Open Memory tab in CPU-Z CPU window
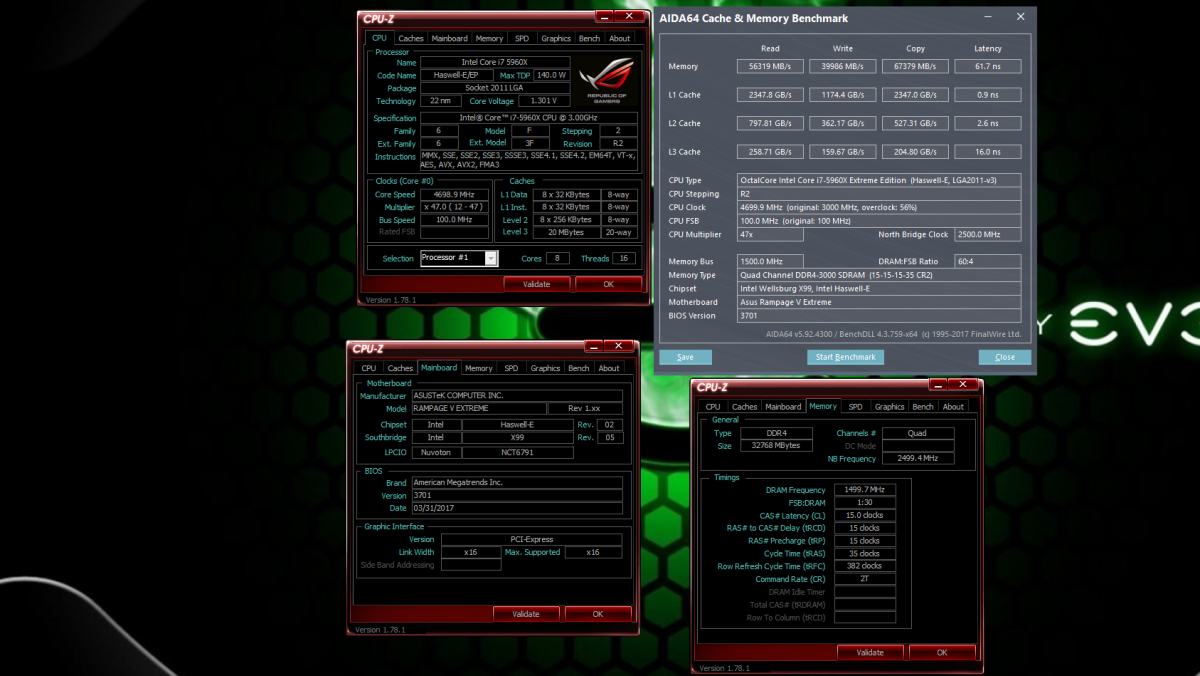Viewport: 1200px width, 676px height. point(489,38)
